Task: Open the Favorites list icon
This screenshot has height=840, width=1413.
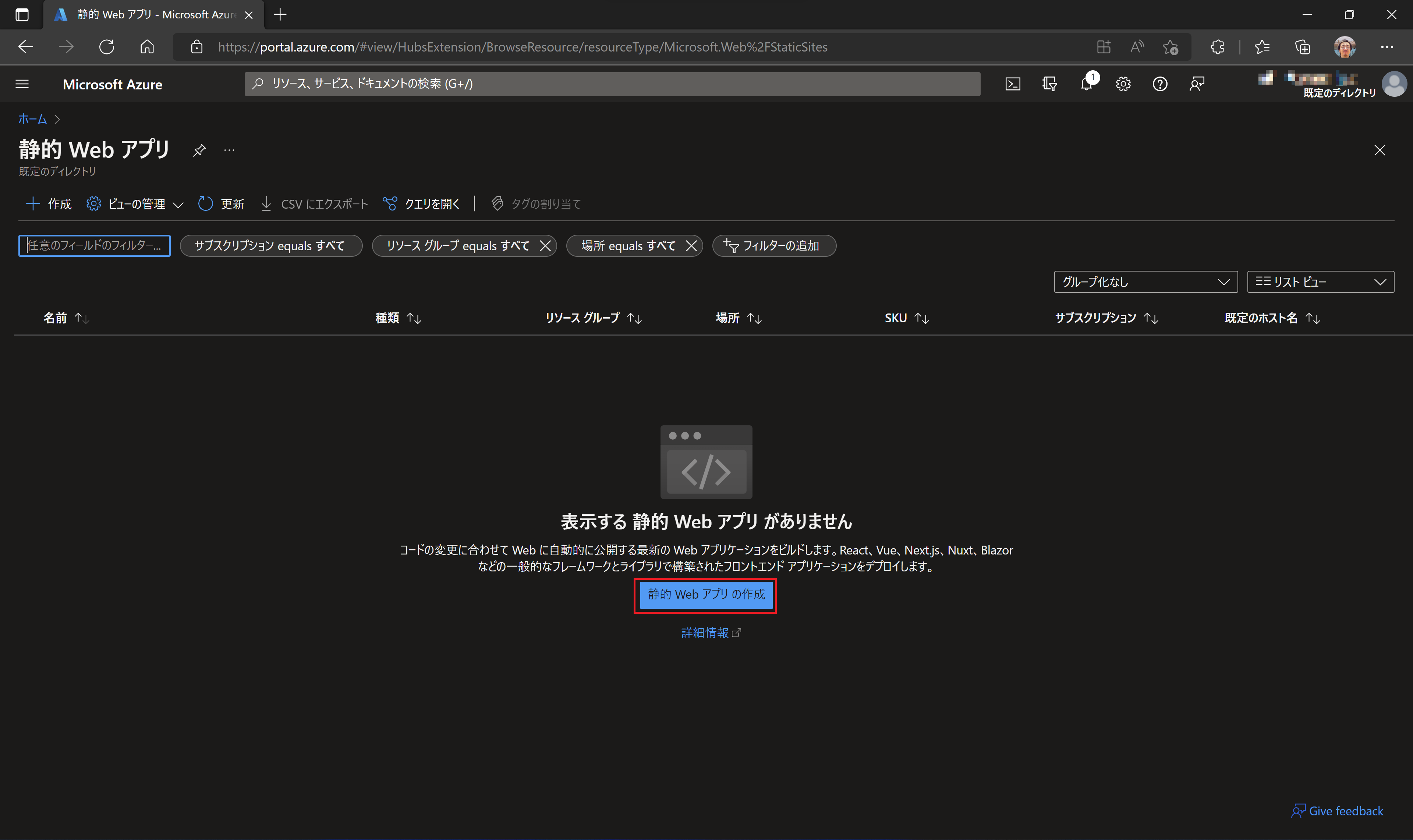Action: point(1262,47)
